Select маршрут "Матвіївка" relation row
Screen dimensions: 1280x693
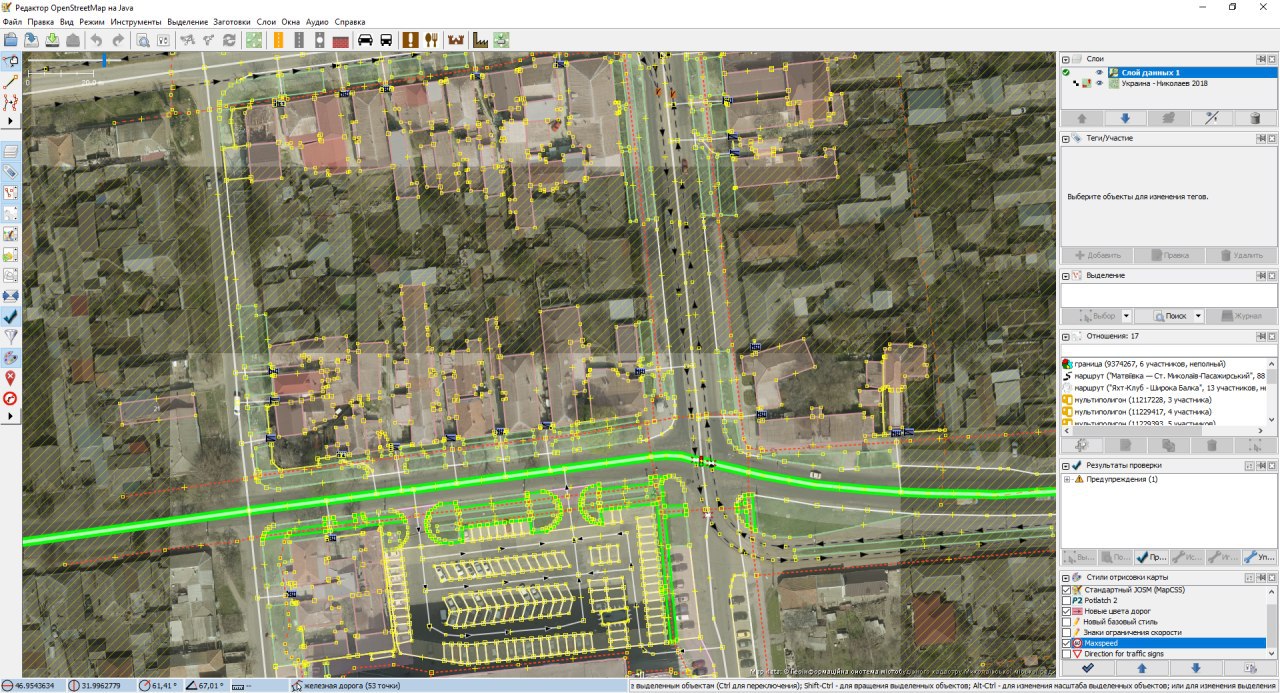(x=1164, y=375)
